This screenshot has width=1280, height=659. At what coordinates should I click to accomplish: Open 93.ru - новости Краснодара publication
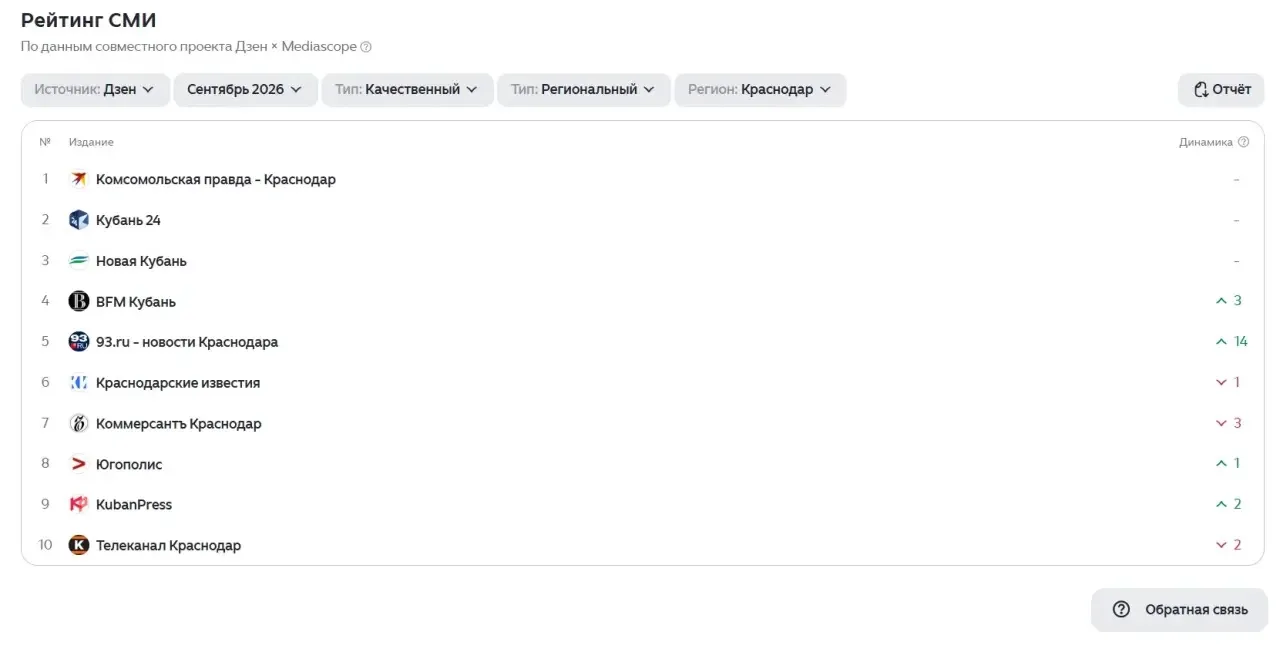pyautogui.click(x=187, y=342)
